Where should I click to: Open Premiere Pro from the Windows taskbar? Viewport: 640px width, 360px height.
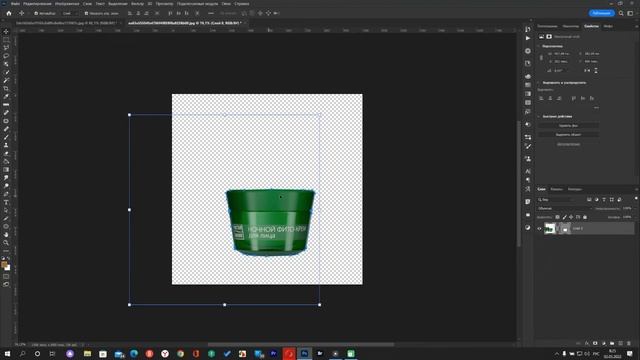tap(273, 353)
